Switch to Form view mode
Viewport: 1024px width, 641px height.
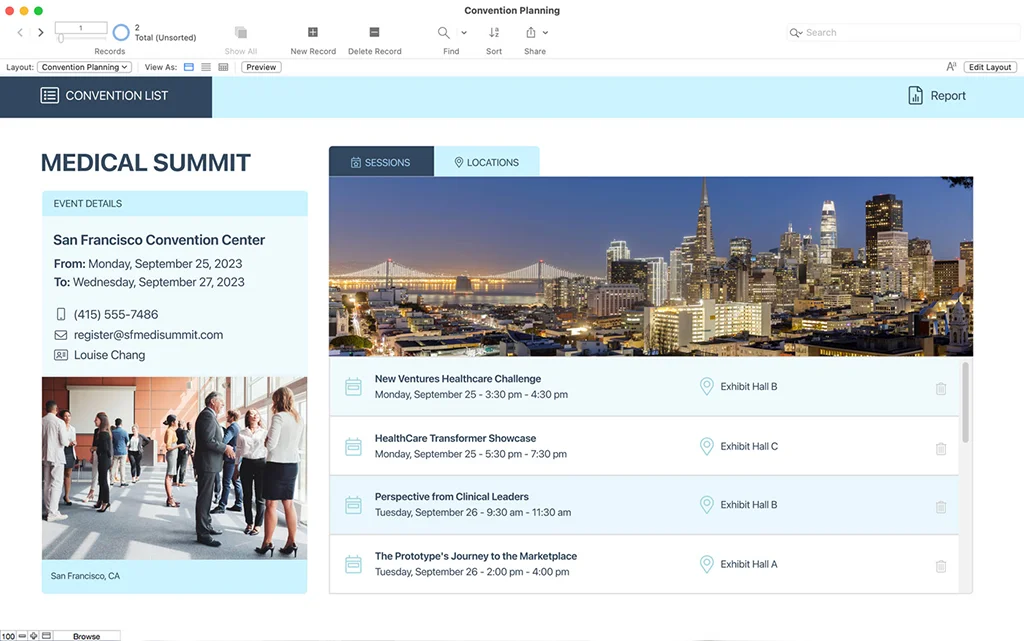(x=189, y=67)
